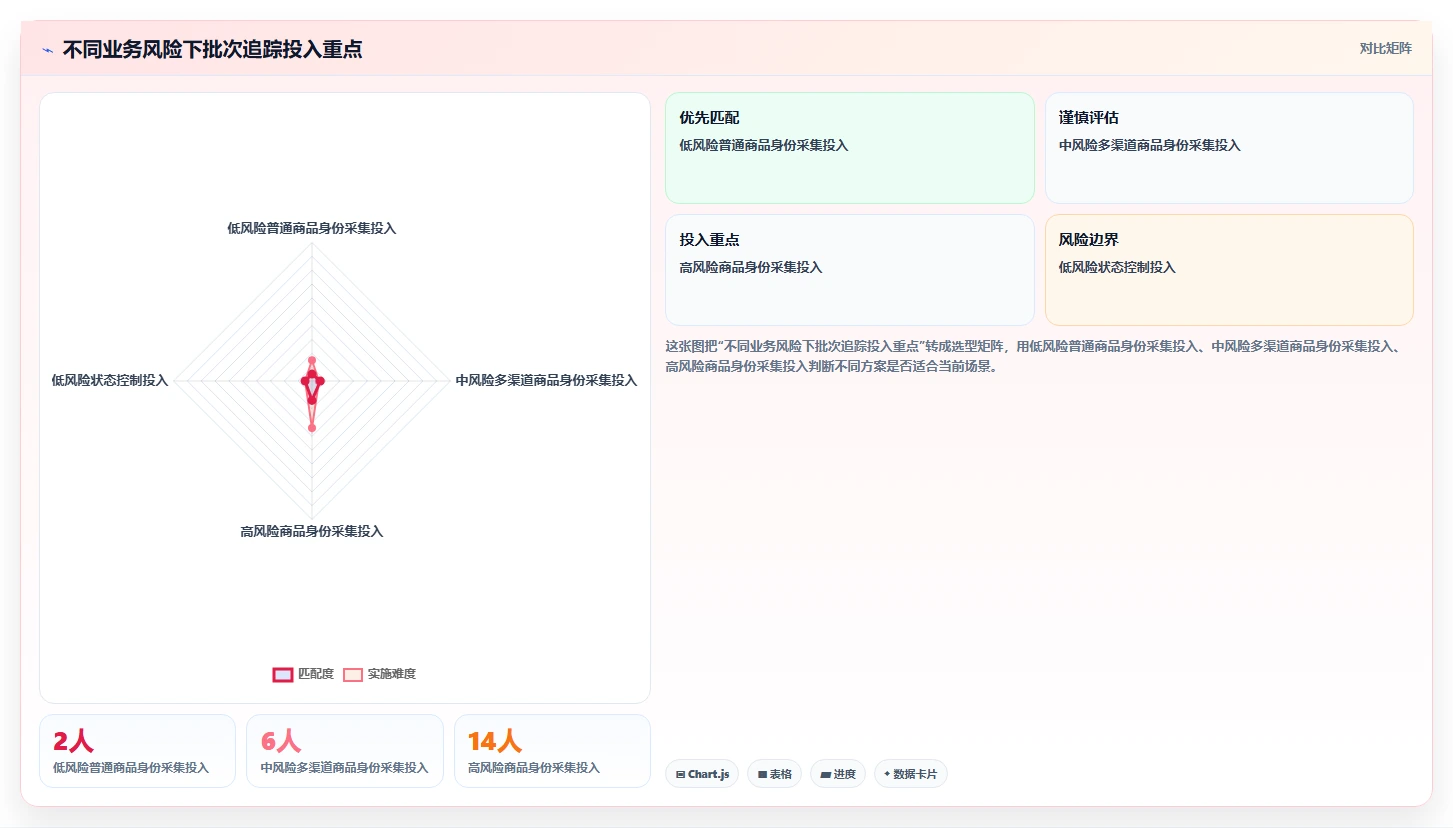The width and height of the screenshot is (1453, 828).
Task: Toggle the 匹配度 legend entry
Action: [303, 674]
